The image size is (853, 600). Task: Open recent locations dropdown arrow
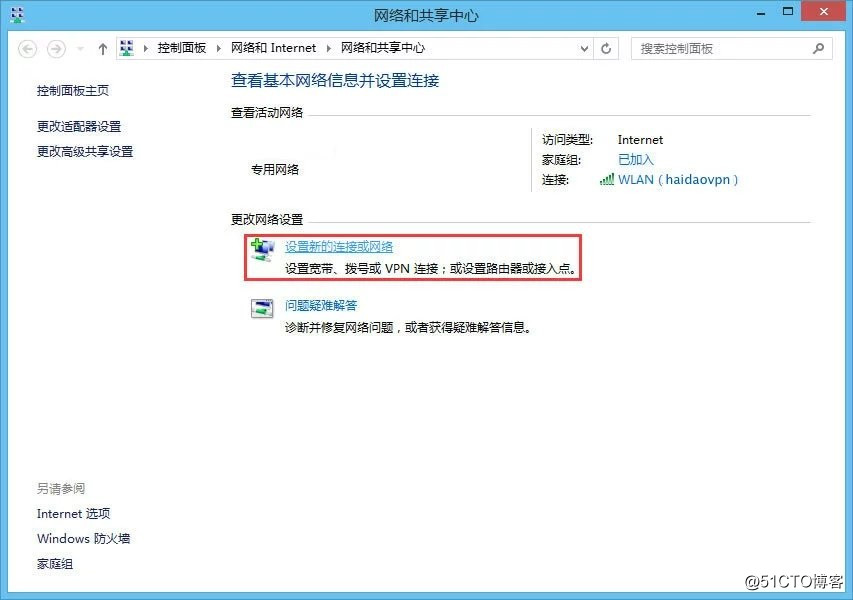click(81, 49)
